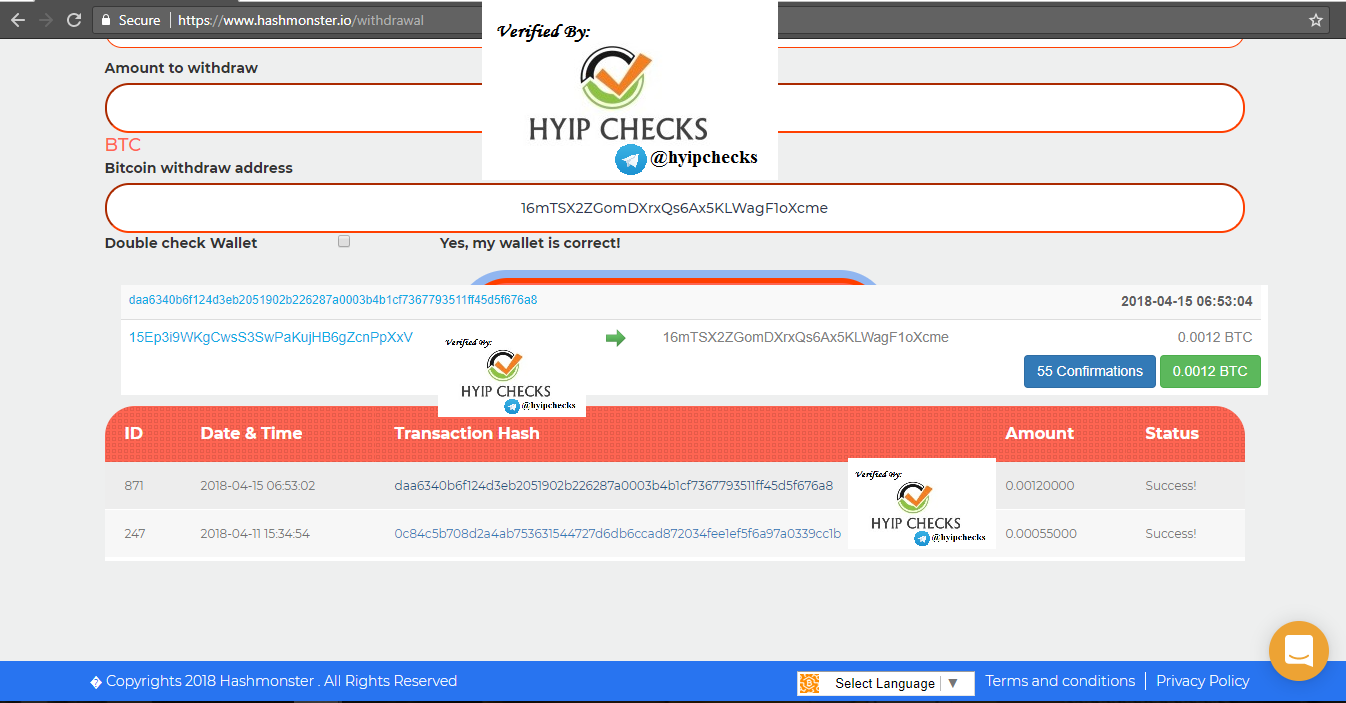The height and width of the screenshot is (703, 1346).
Task: Select the Success! status for ID 871
Action: pos(1171,485)
